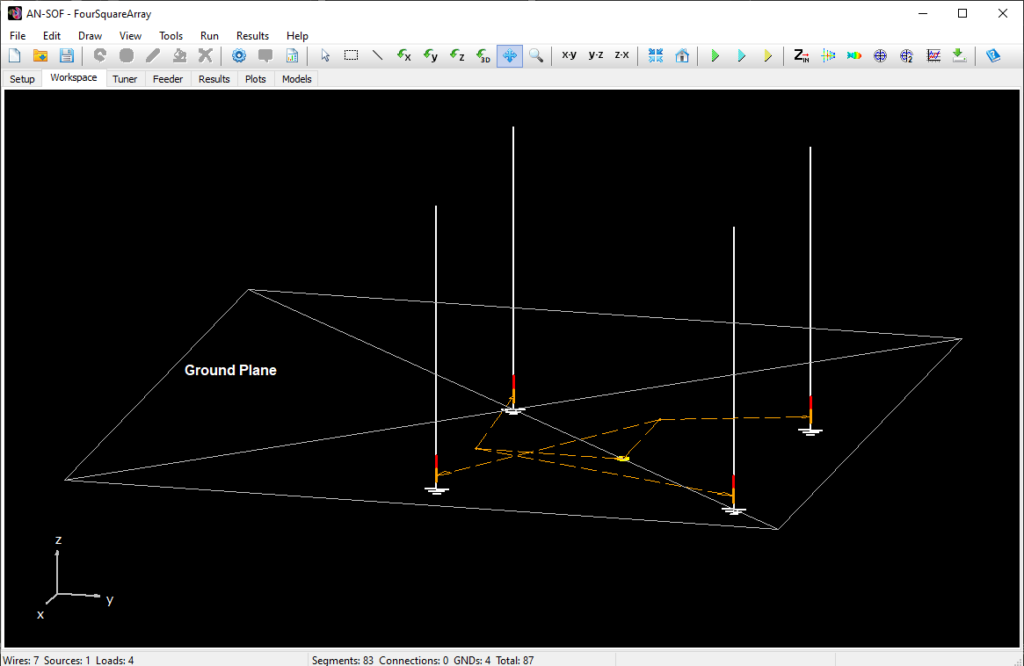This screenshot has width=1024, height=666.
Task: Toggle the rectangular selection tool
Action: pos(351,55)
